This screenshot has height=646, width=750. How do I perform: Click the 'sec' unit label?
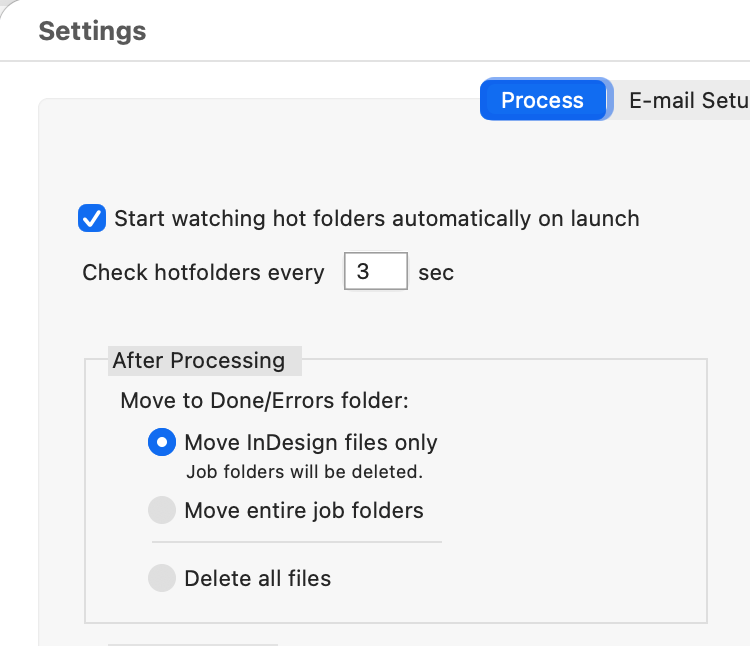click(436, 273)
